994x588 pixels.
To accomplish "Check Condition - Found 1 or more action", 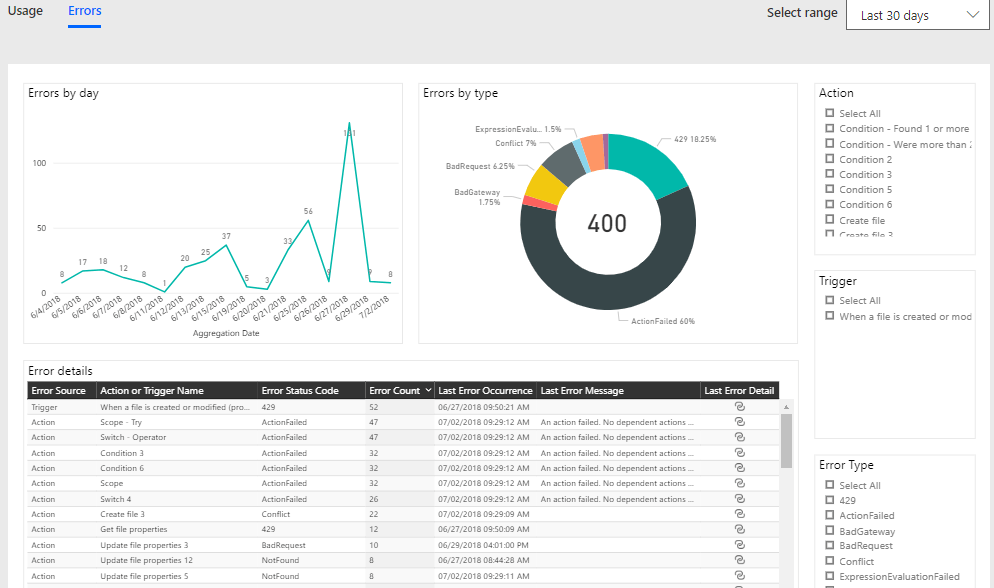I will [x=829, y=128].
